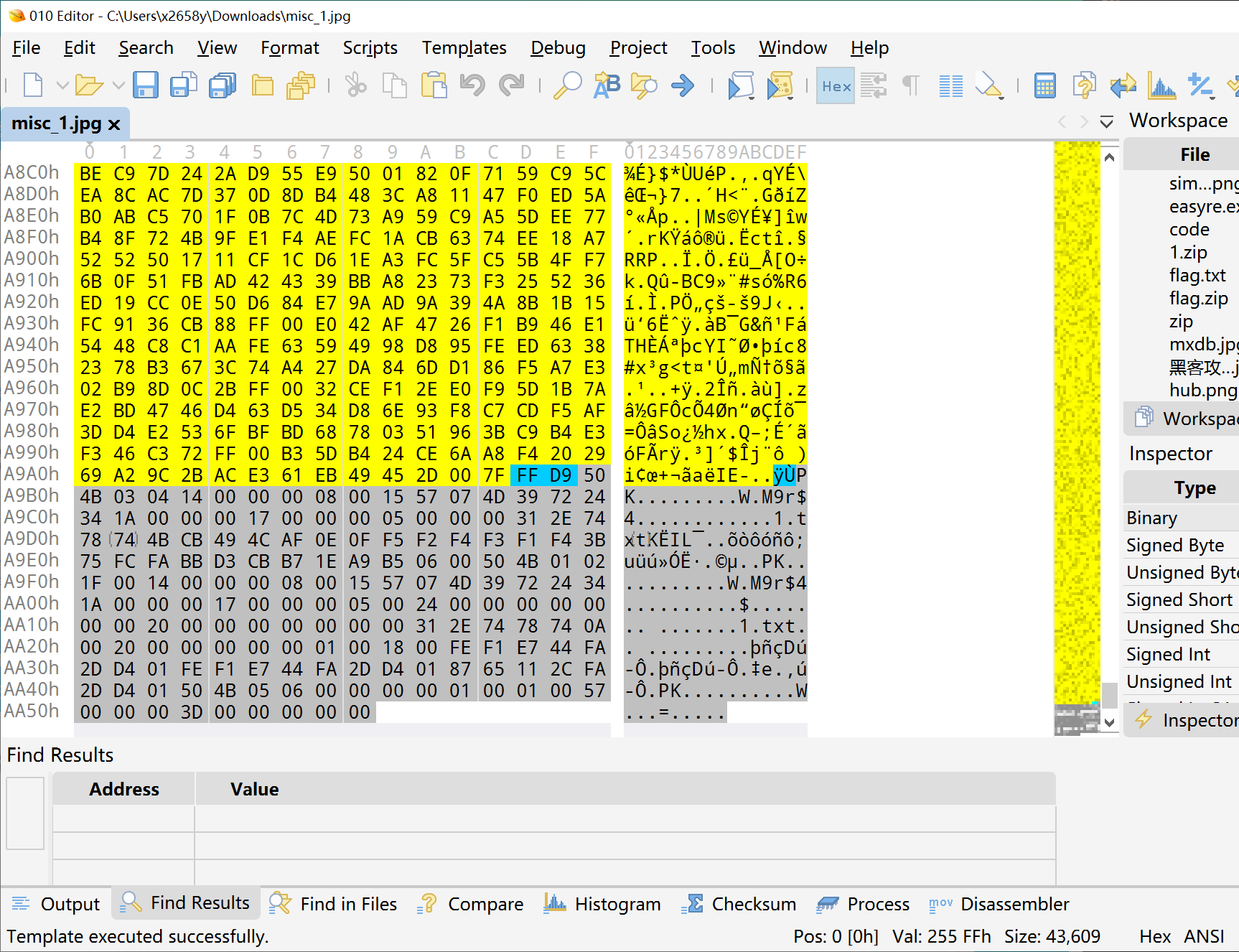This screenshot has width=1239, height=952.
Task: Click the Value column header
Action: 625,789
